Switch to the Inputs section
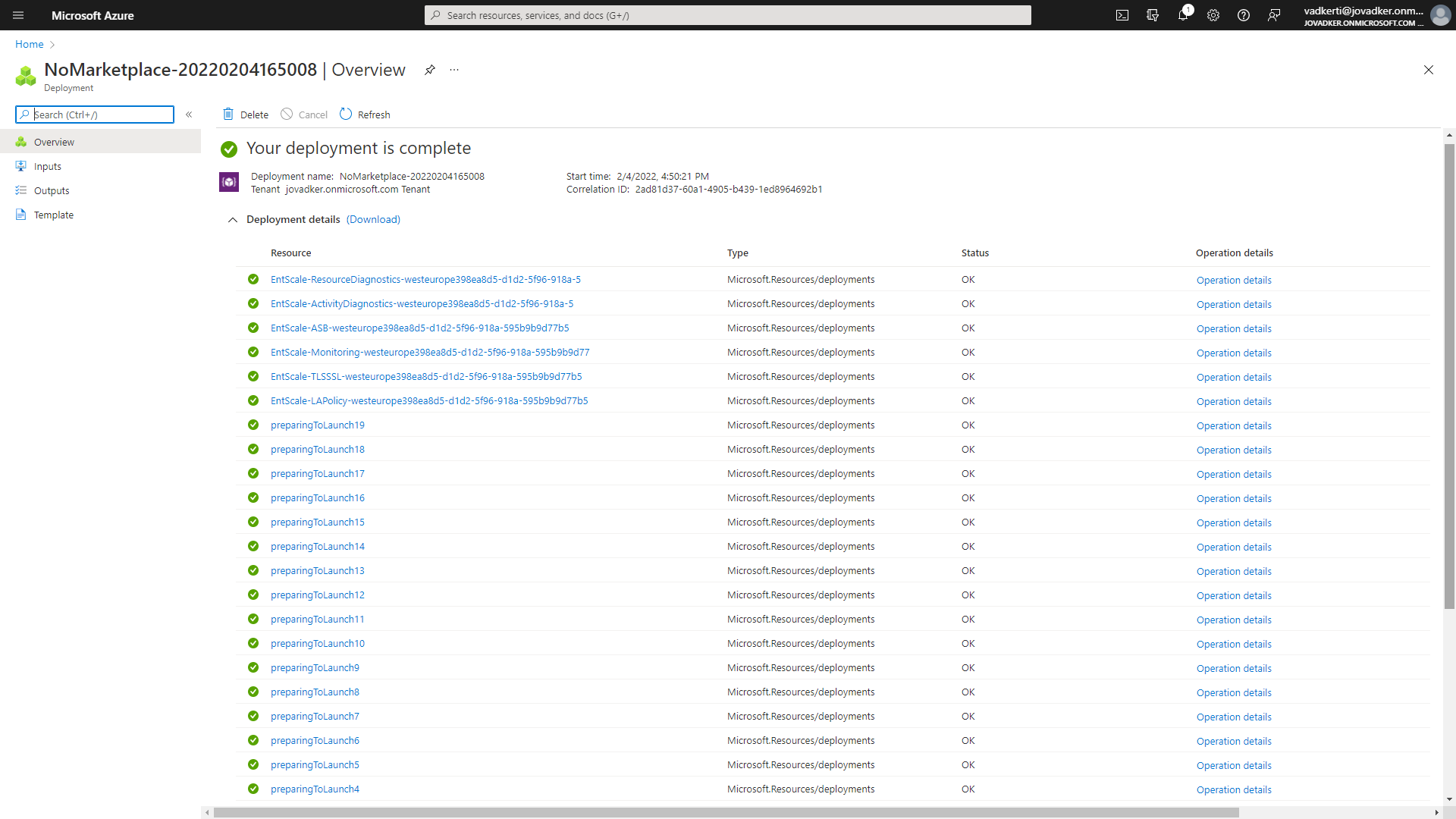1456x819 pixels. point(47,166)
